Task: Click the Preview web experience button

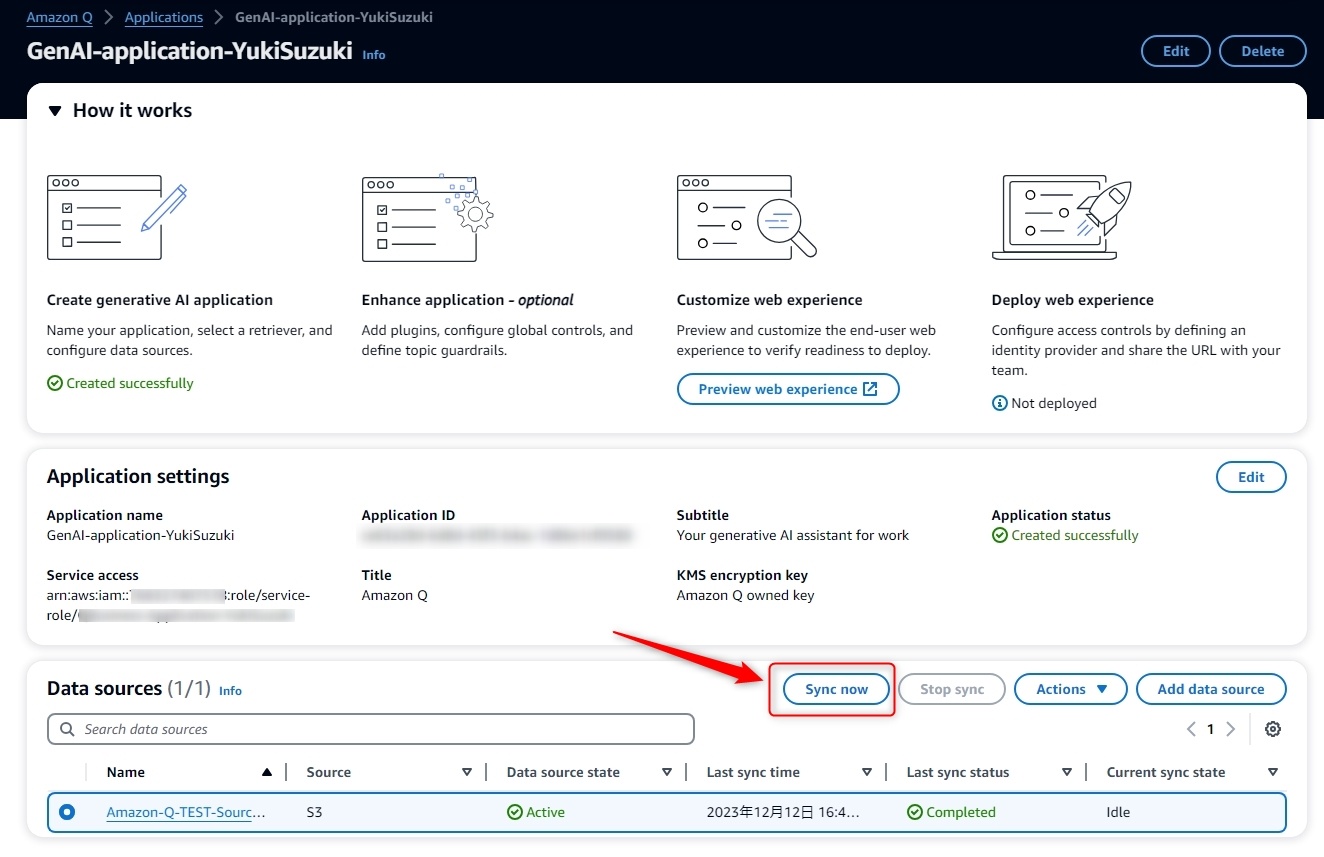Action: 788,389
